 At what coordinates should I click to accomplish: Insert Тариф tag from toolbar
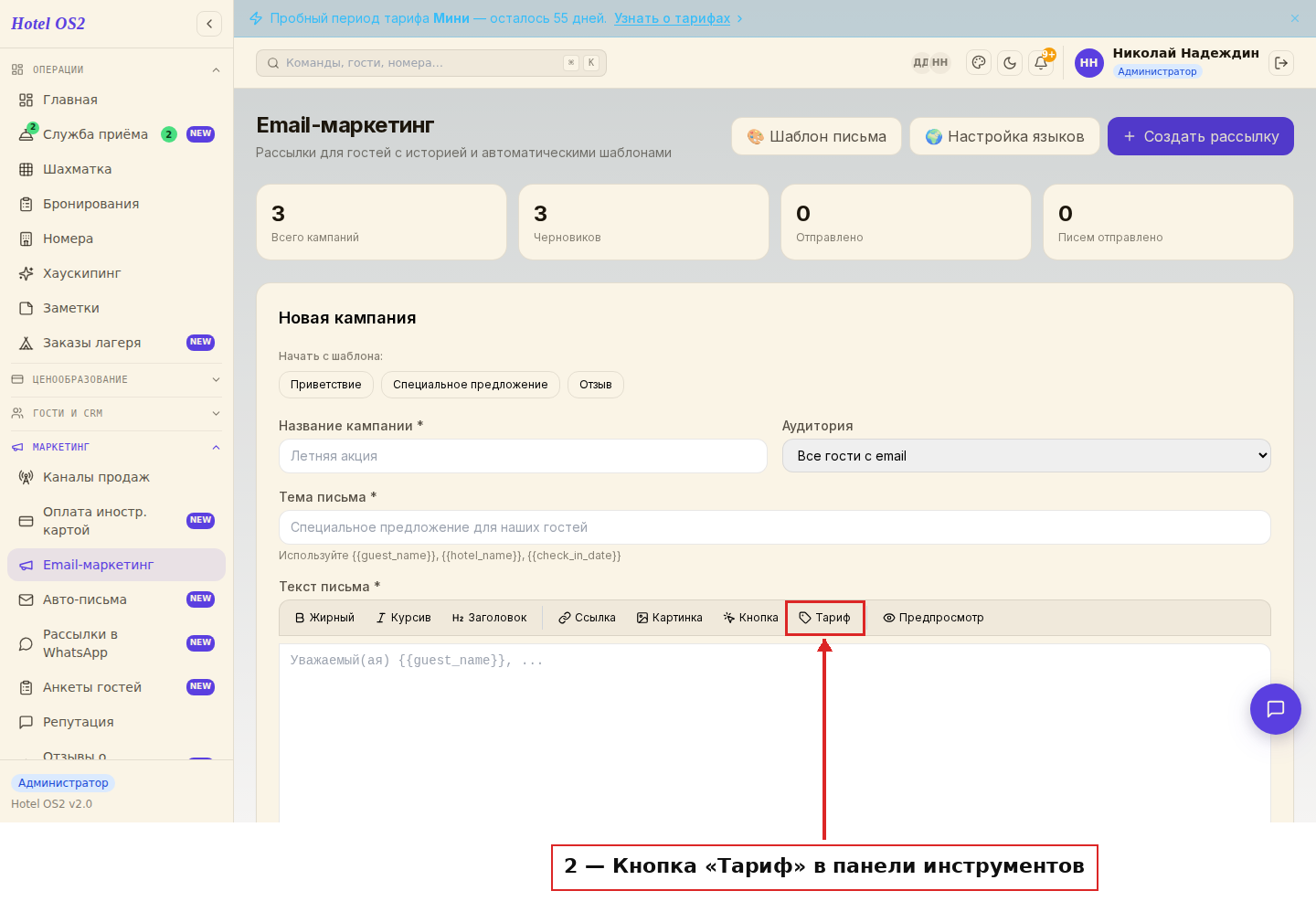[x=824, y=618]
